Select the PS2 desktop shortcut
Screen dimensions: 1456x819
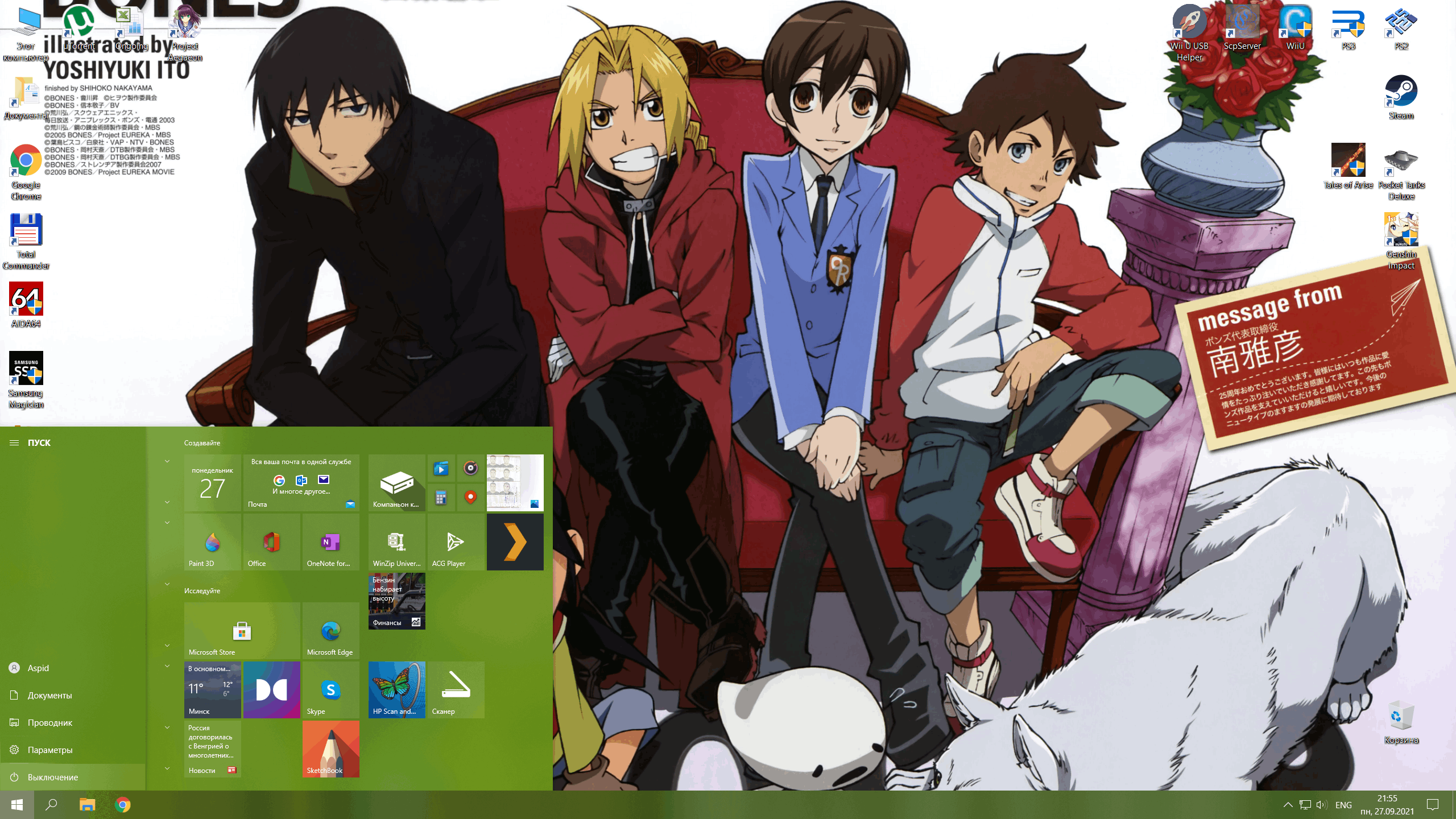click(1401, 28)
